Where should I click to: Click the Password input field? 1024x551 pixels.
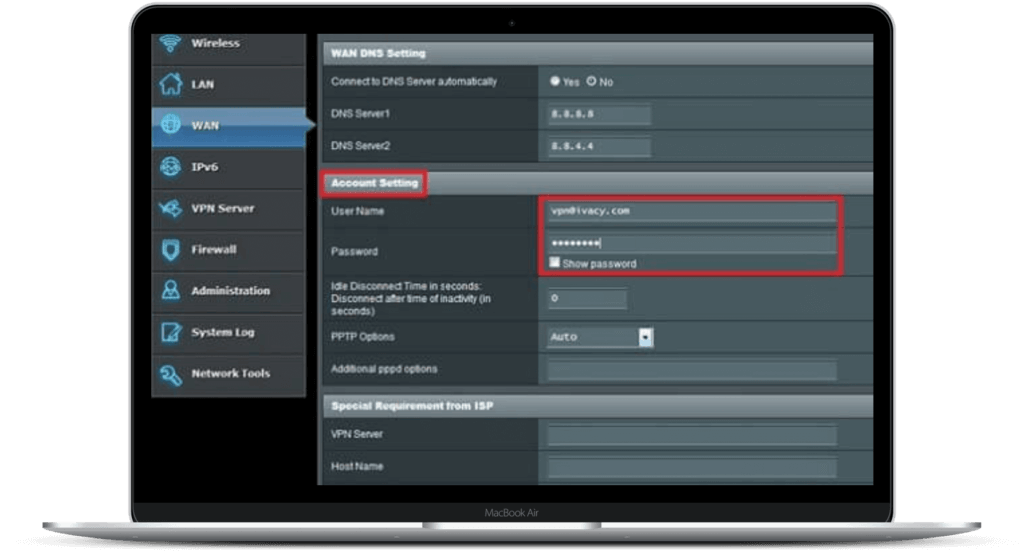coord(692,244)
